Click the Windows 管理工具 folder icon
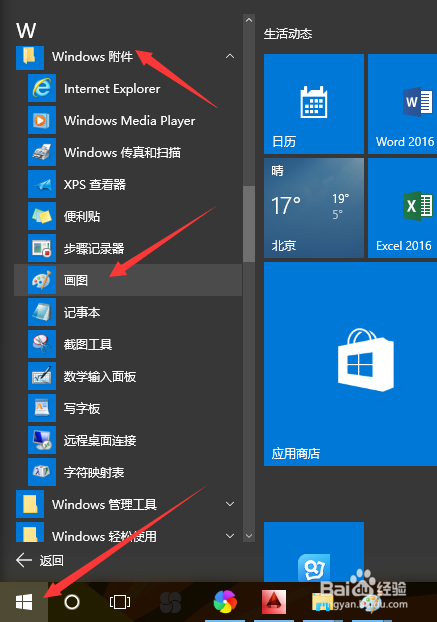 coord(30,504)
